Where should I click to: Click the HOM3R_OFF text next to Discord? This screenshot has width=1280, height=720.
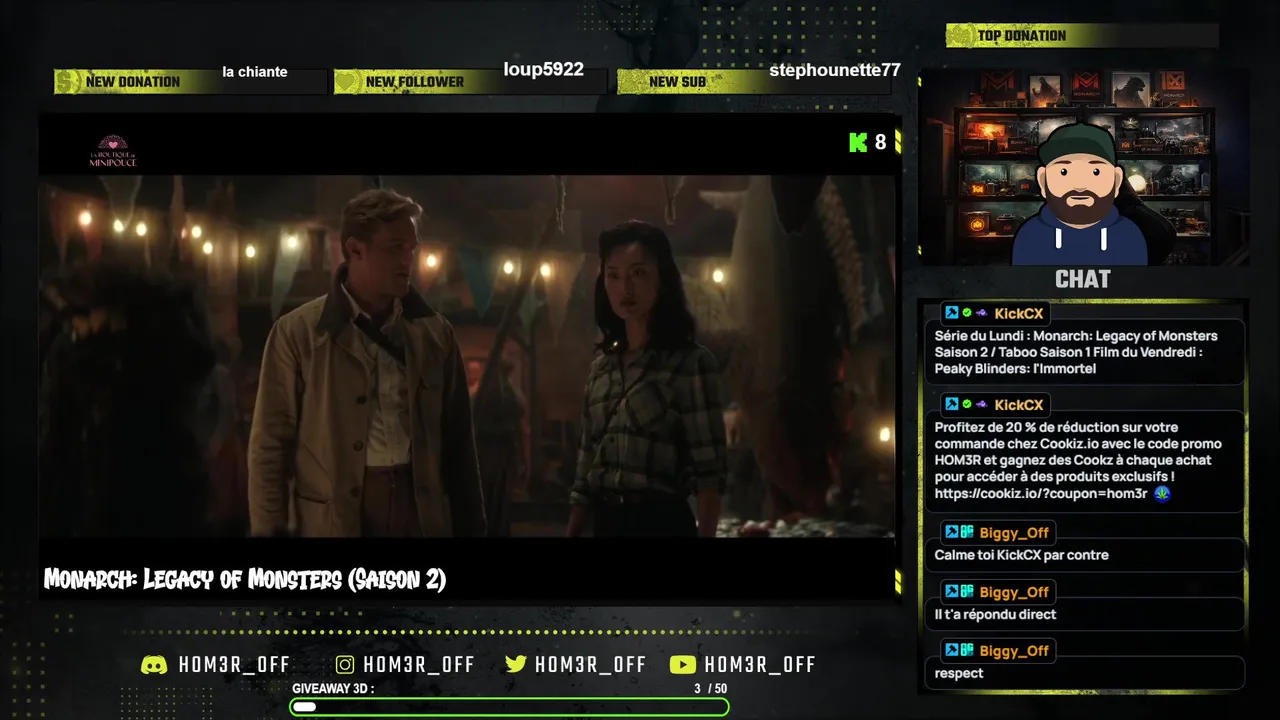[234, 665]
